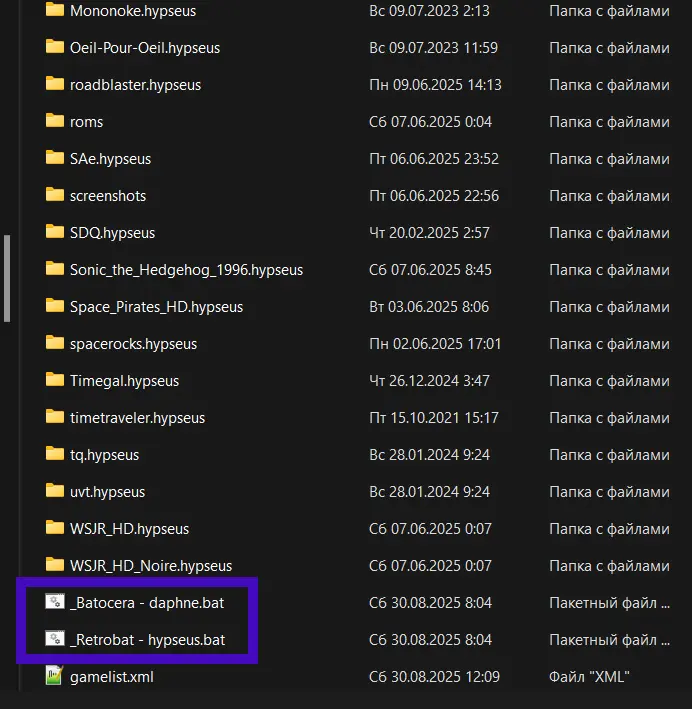Click the Space_Pirates_HD.hypseus folder name
The width and height of the screenshot is (692, 709).
click(156, 307)
